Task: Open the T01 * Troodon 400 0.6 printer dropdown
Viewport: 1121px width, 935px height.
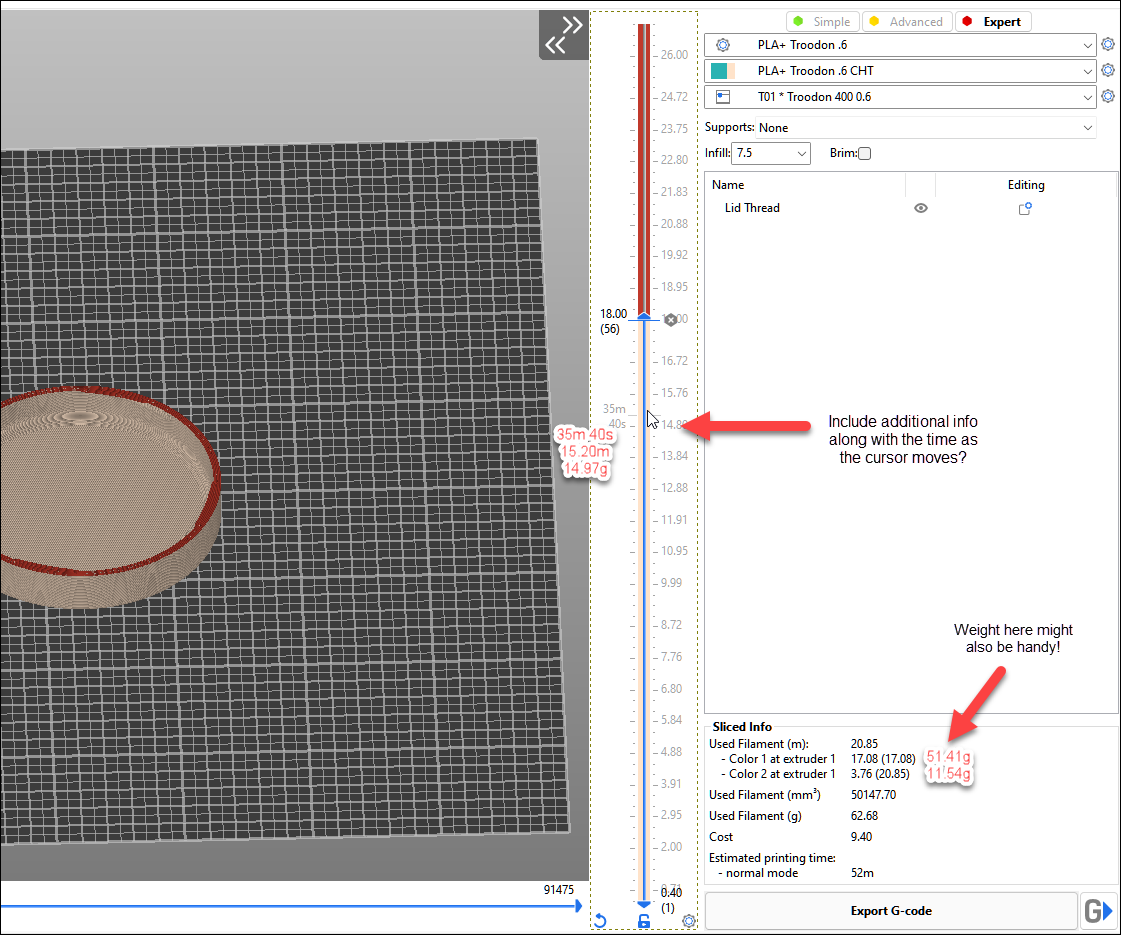Action: [900, 97]
